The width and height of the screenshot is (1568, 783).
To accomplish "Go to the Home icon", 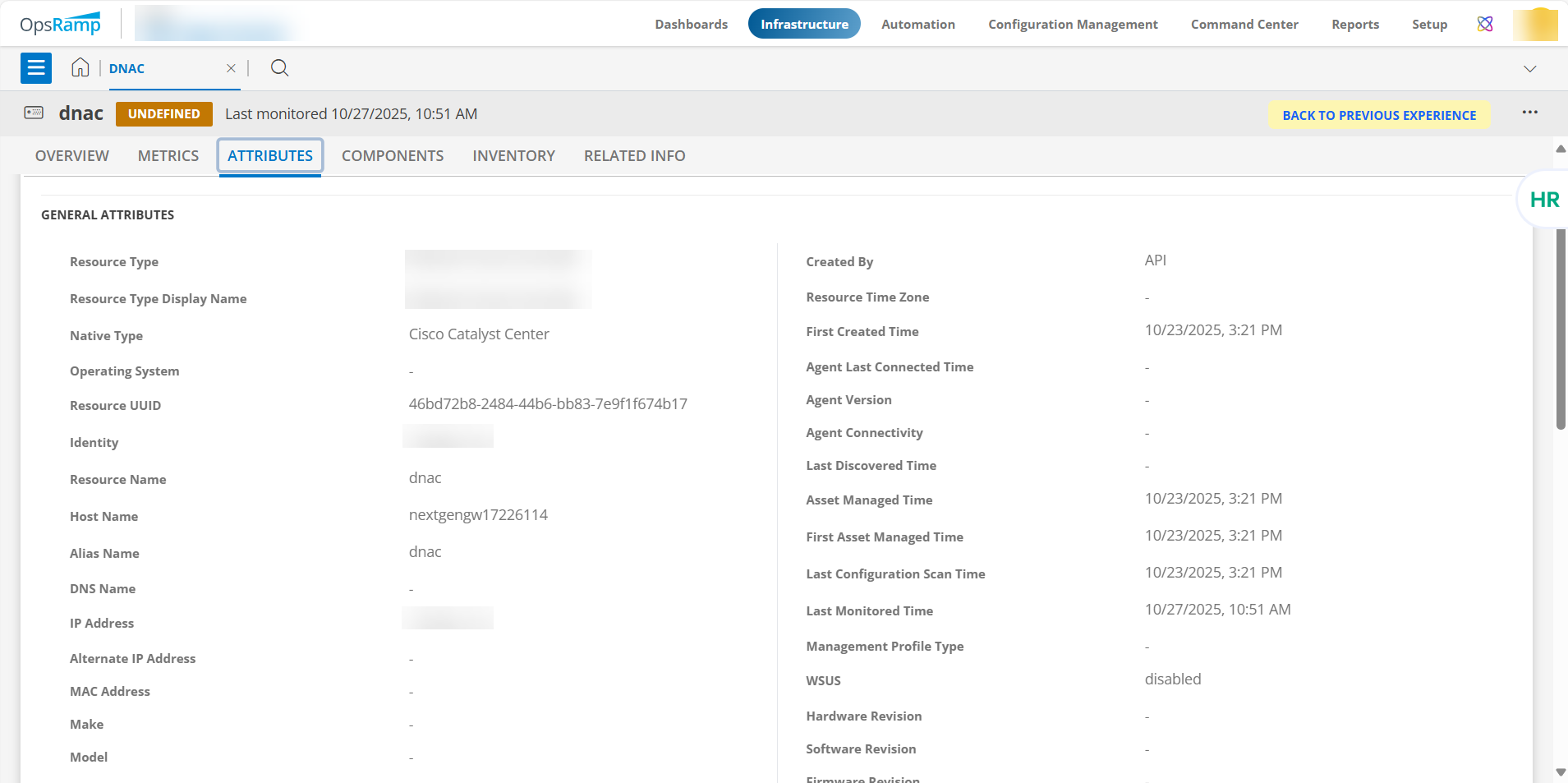I will point(80,68).
